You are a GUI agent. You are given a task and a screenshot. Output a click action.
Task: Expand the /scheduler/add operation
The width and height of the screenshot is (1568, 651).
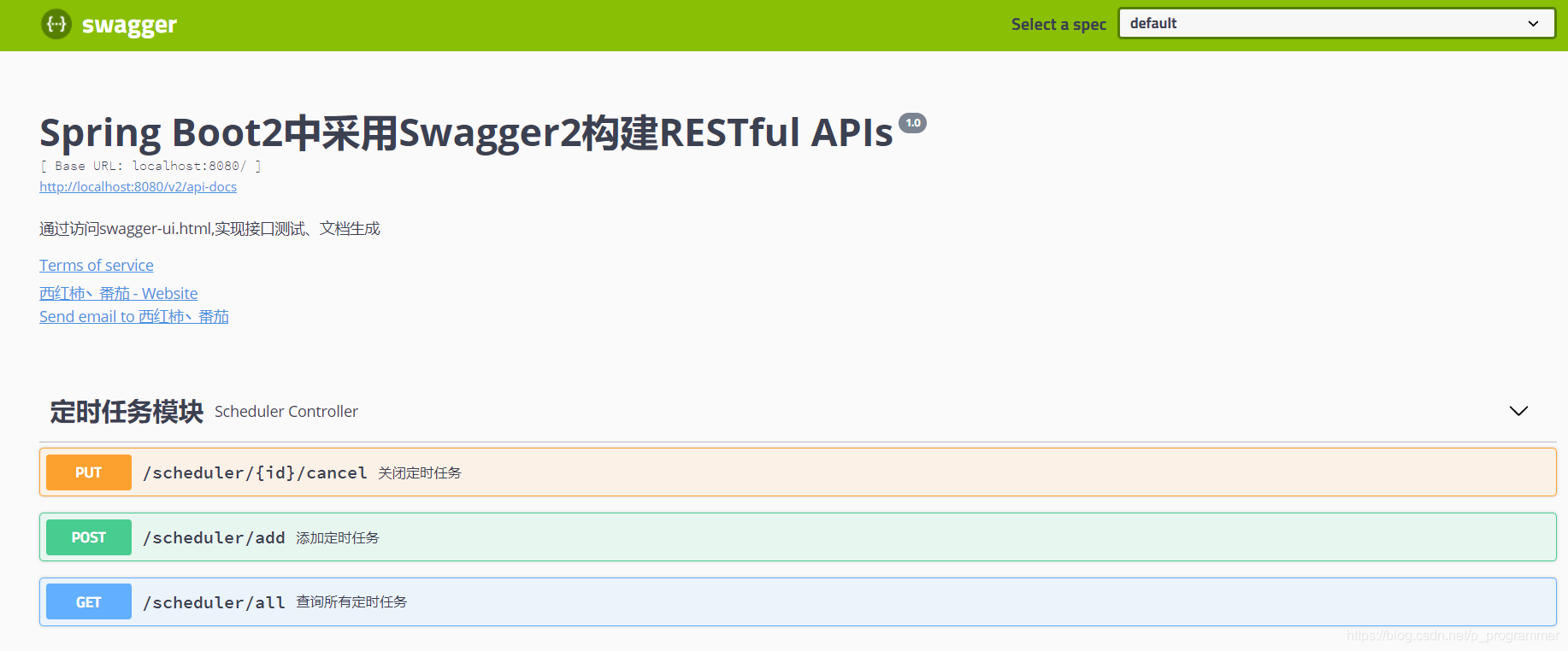tap(798, 537)
